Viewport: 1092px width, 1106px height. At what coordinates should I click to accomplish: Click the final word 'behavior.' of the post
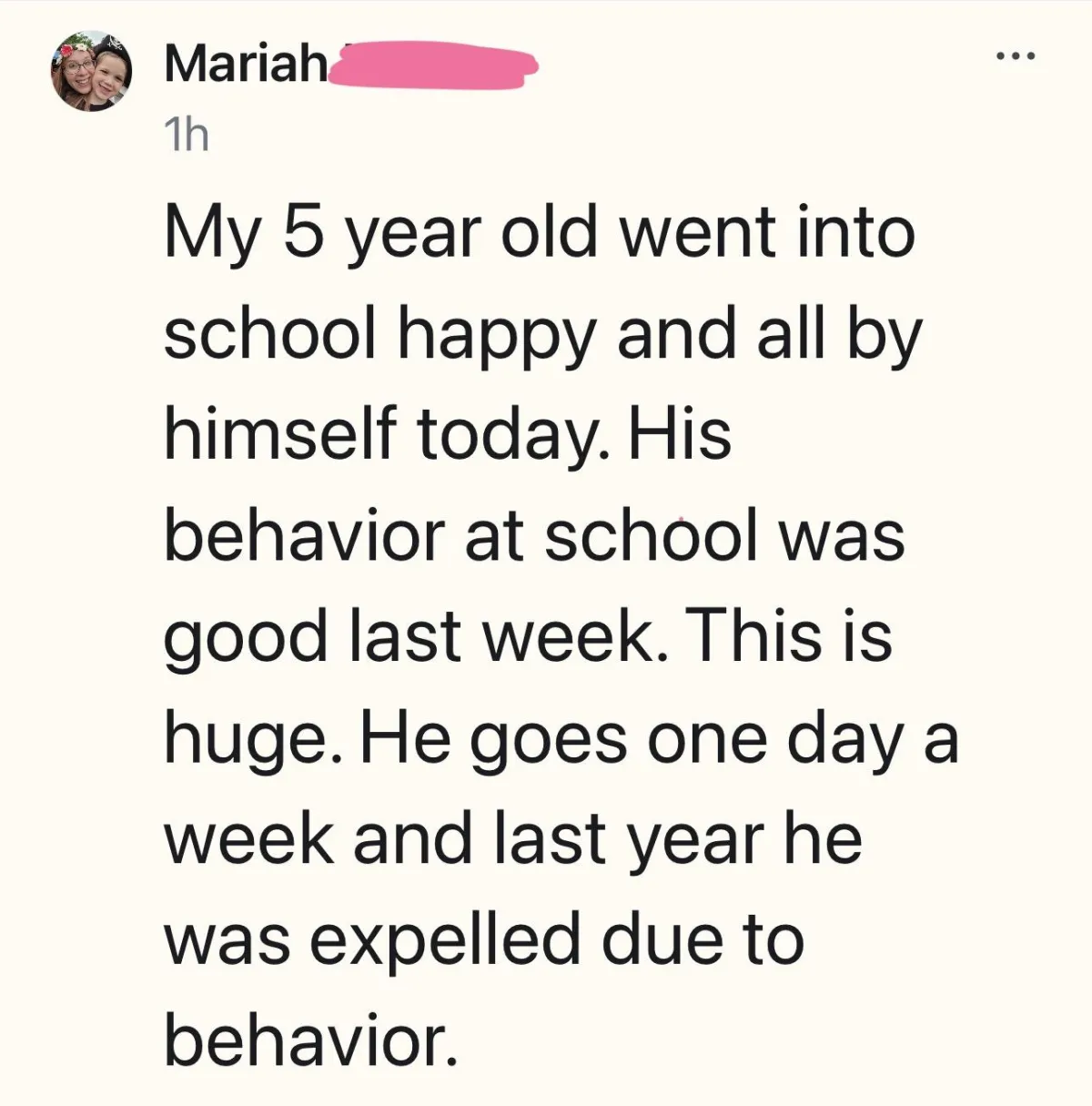pos(308,1040)
